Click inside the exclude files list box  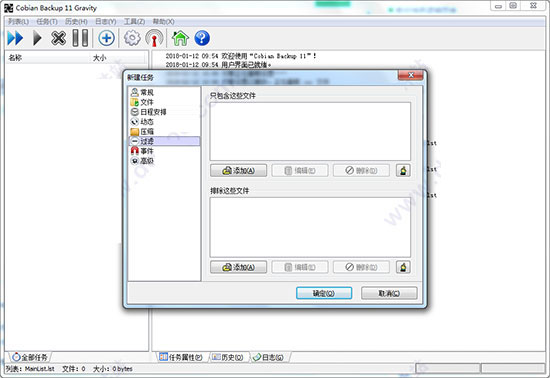pyautogui.click(x=310, y=227)
